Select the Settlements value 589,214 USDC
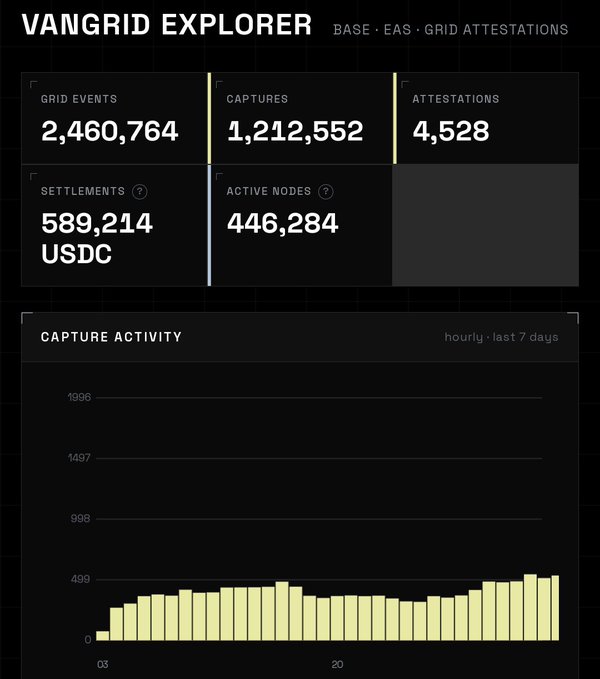The height and width of the screenshot is (679, 600). pyautogui.click(x=97, y=238)
